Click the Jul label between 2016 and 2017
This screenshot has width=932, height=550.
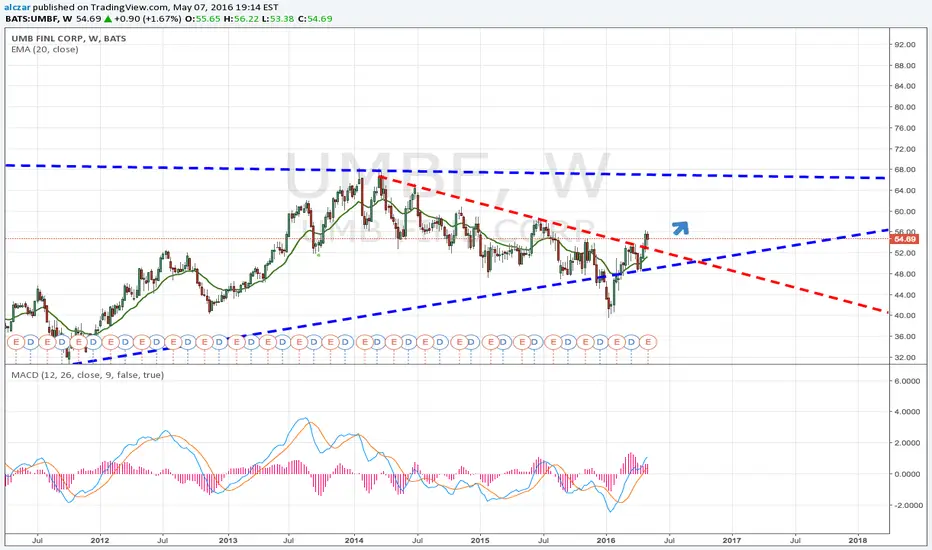pyautogui.click(x=669, y=540)
